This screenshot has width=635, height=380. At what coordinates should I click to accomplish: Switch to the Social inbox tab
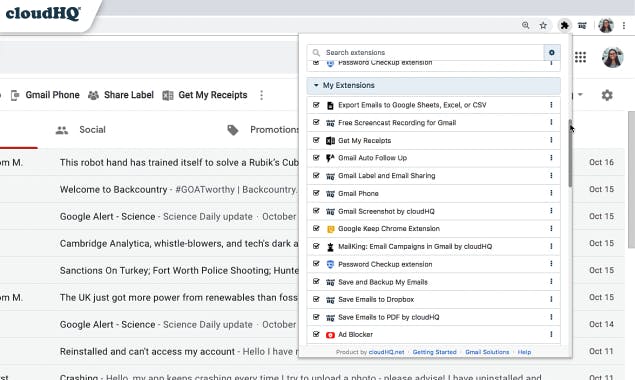[x=81, y=130]
